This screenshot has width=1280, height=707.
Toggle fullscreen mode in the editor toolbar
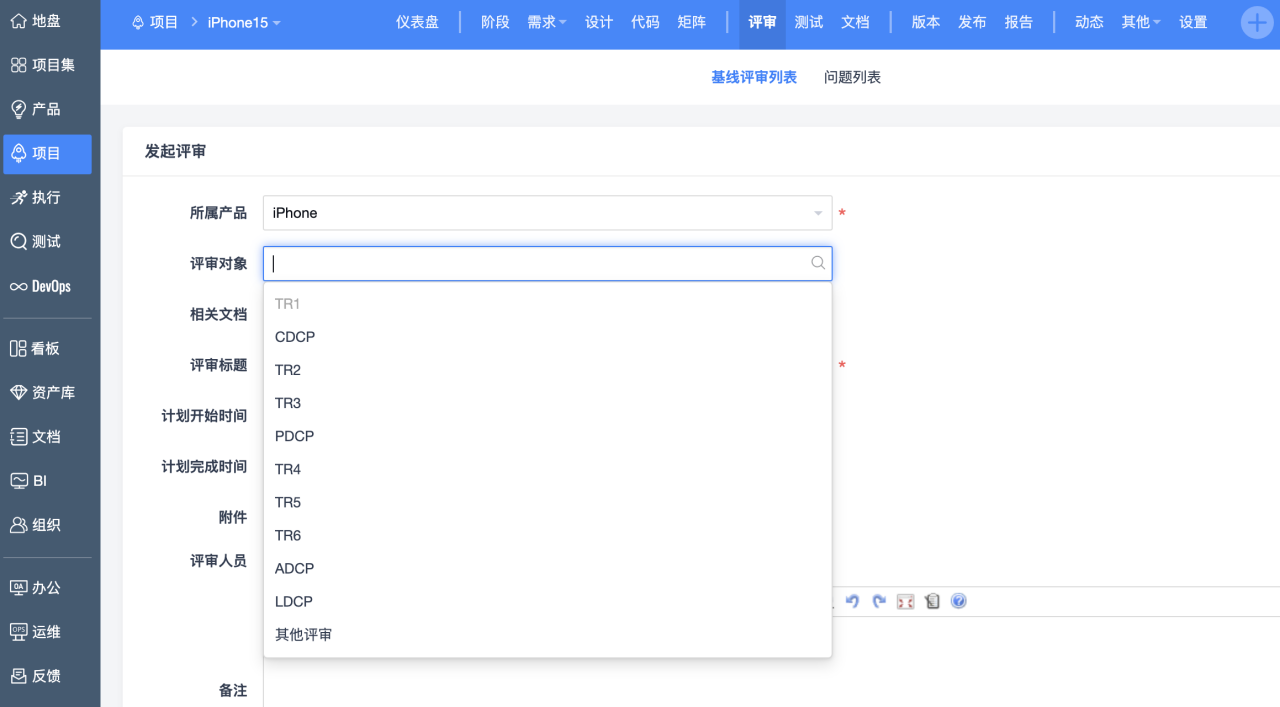905,601
